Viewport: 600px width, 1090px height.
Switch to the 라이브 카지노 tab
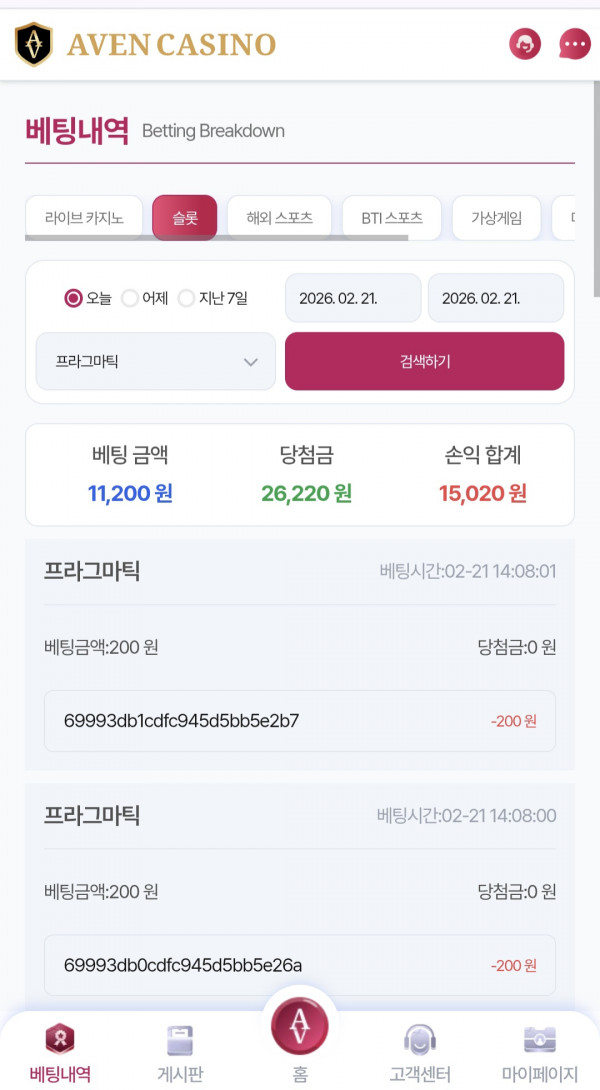[x=83, y=217]
